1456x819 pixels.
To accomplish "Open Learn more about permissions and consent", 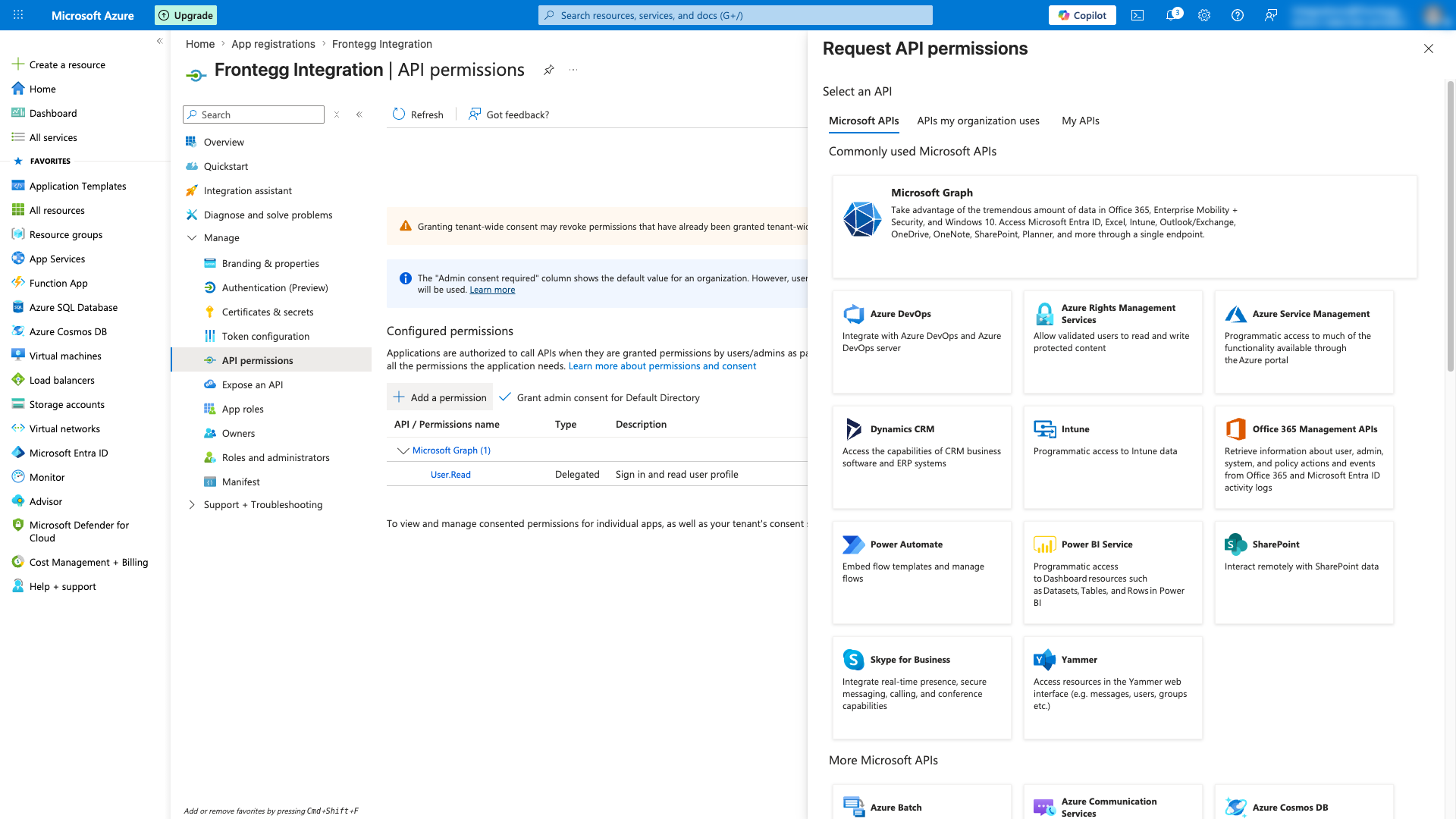I will [662, 366].
